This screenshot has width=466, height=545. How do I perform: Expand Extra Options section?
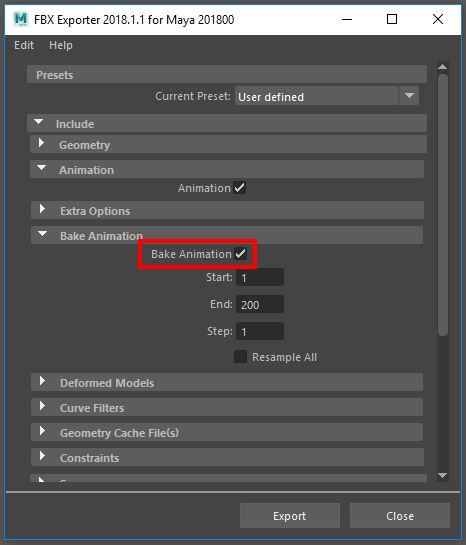click(x=42, y=209)
